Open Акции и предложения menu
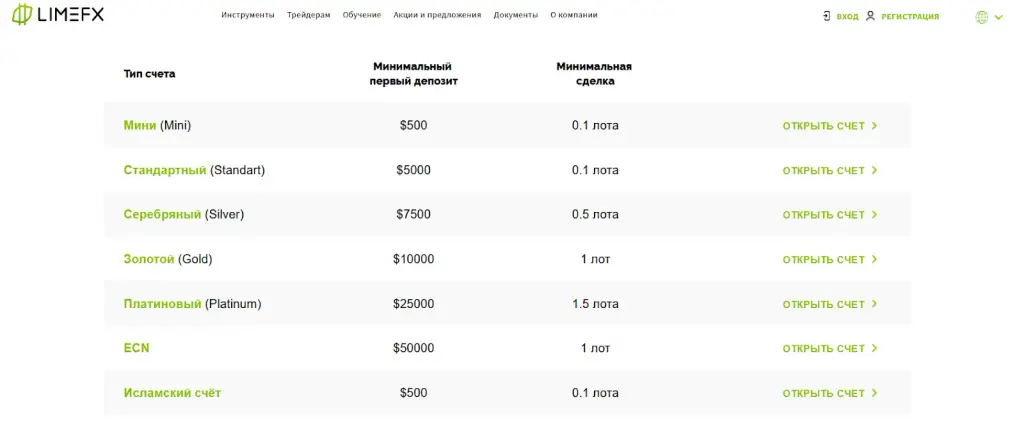Viewport: 1024px width, 440px height. (x=437, y=15)
